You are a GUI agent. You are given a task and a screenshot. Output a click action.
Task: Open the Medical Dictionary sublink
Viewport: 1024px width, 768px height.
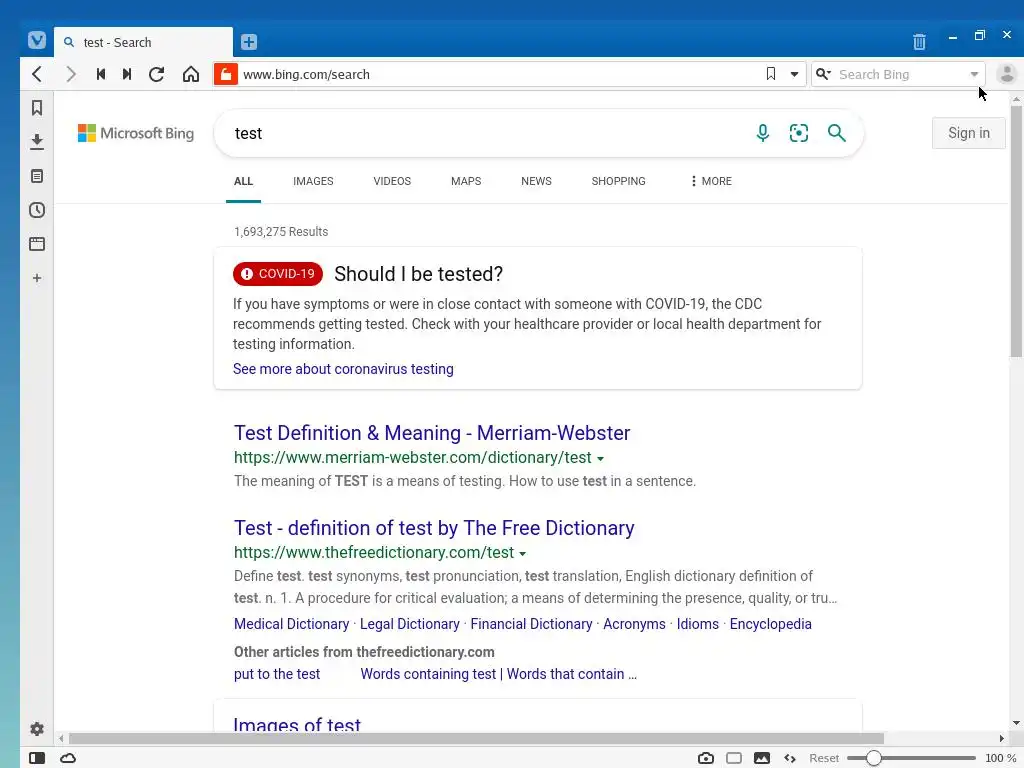pyautogui.click(x=291, y=624)
